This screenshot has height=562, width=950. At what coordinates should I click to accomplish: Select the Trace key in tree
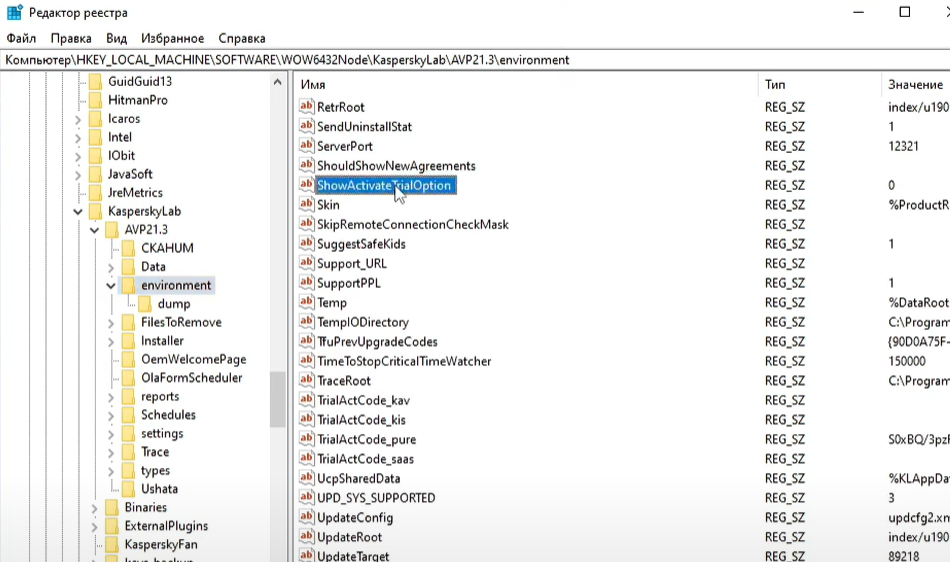click(155, 452)
